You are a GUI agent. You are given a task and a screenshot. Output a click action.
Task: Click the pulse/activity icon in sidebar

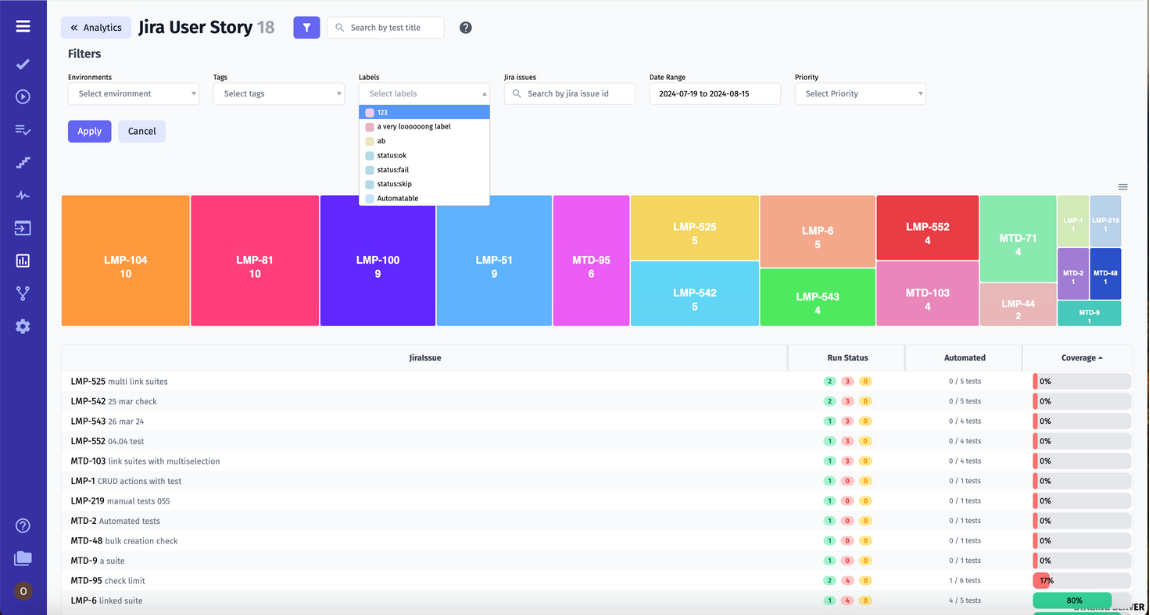click(x=22, y=194)
